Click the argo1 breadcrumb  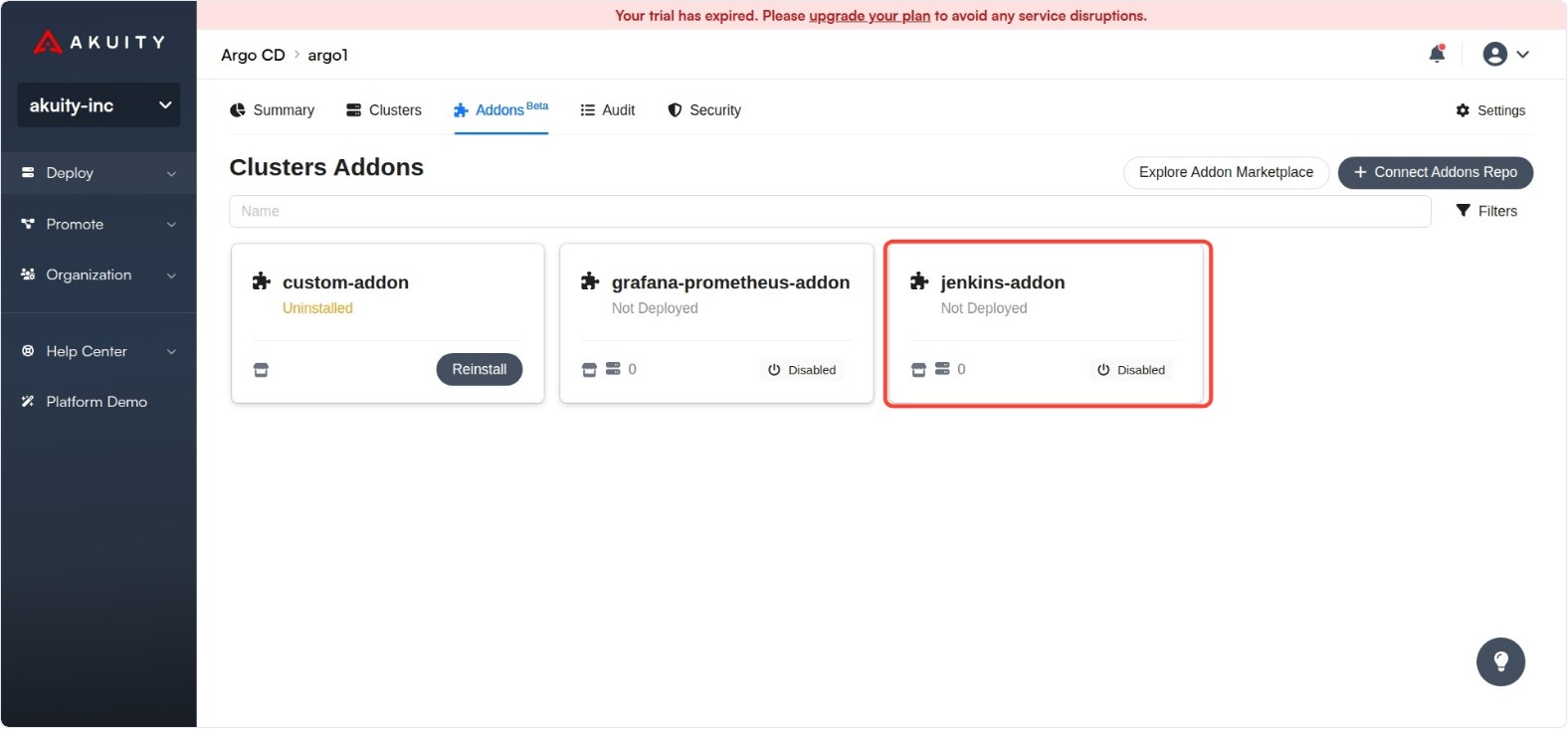click(x=328, y=55)
